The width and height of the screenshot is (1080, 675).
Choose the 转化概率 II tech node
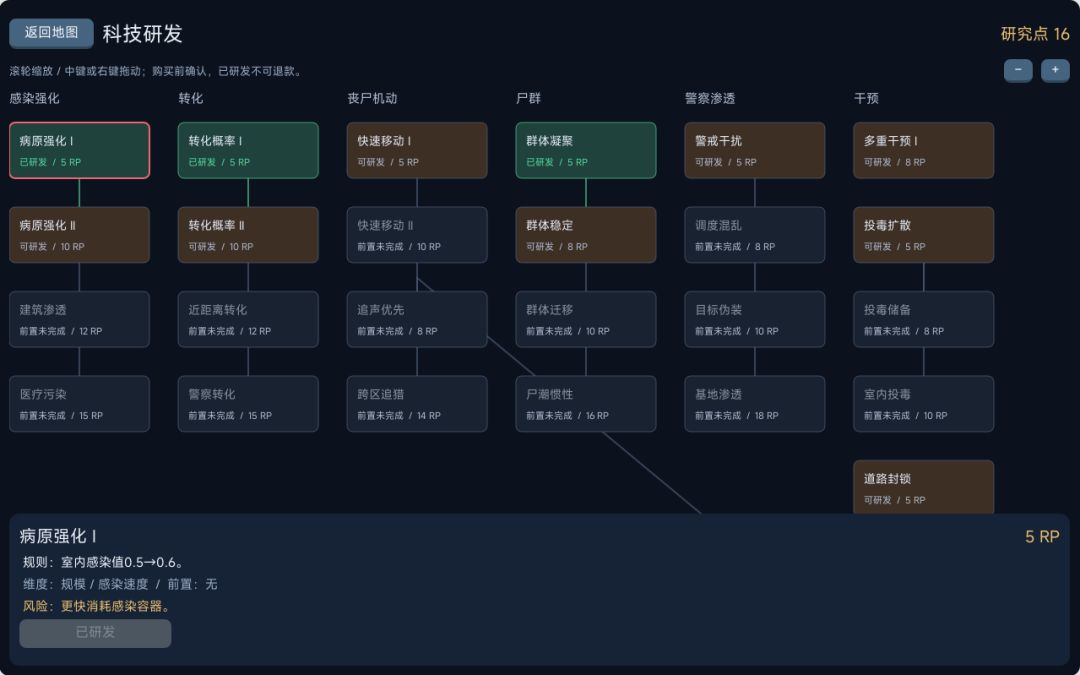click(x=248, y=235)
